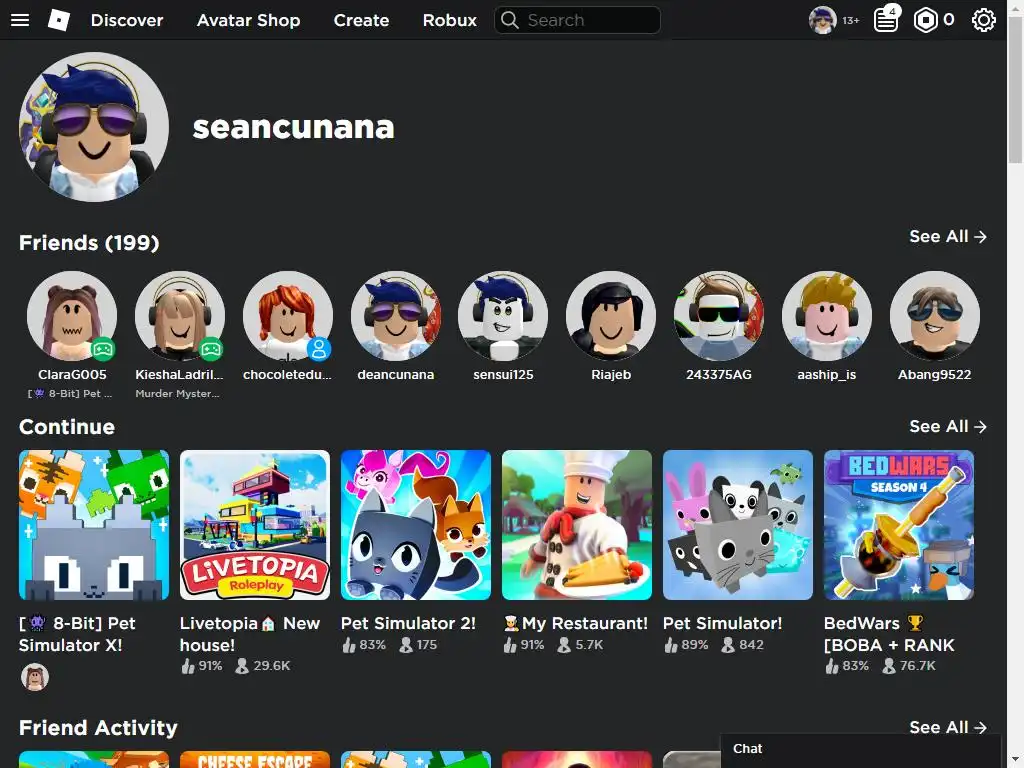Click KieshaLadril's in-game status badge

(211, 349)
